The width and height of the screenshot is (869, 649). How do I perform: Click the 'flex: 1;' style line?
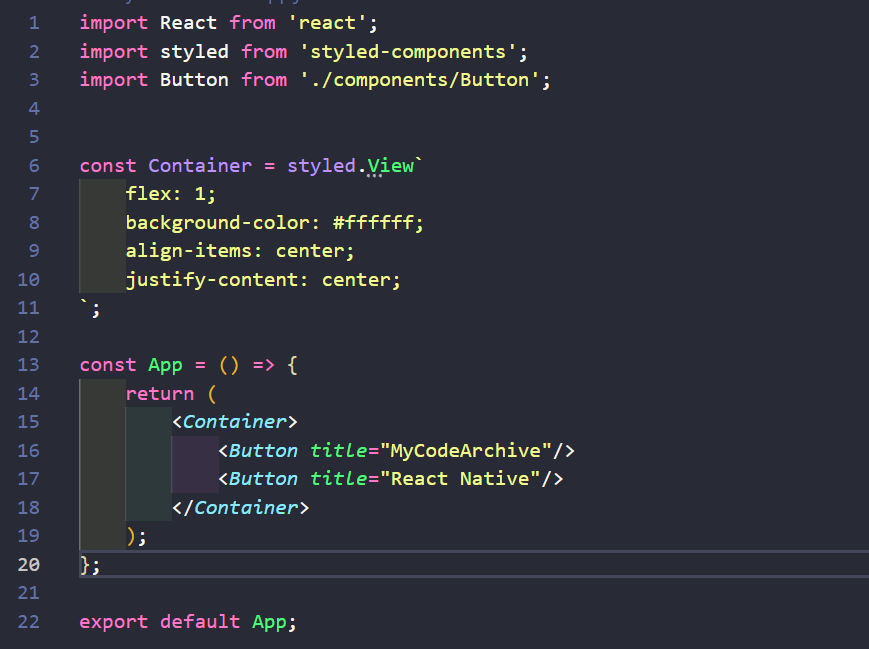171,194
